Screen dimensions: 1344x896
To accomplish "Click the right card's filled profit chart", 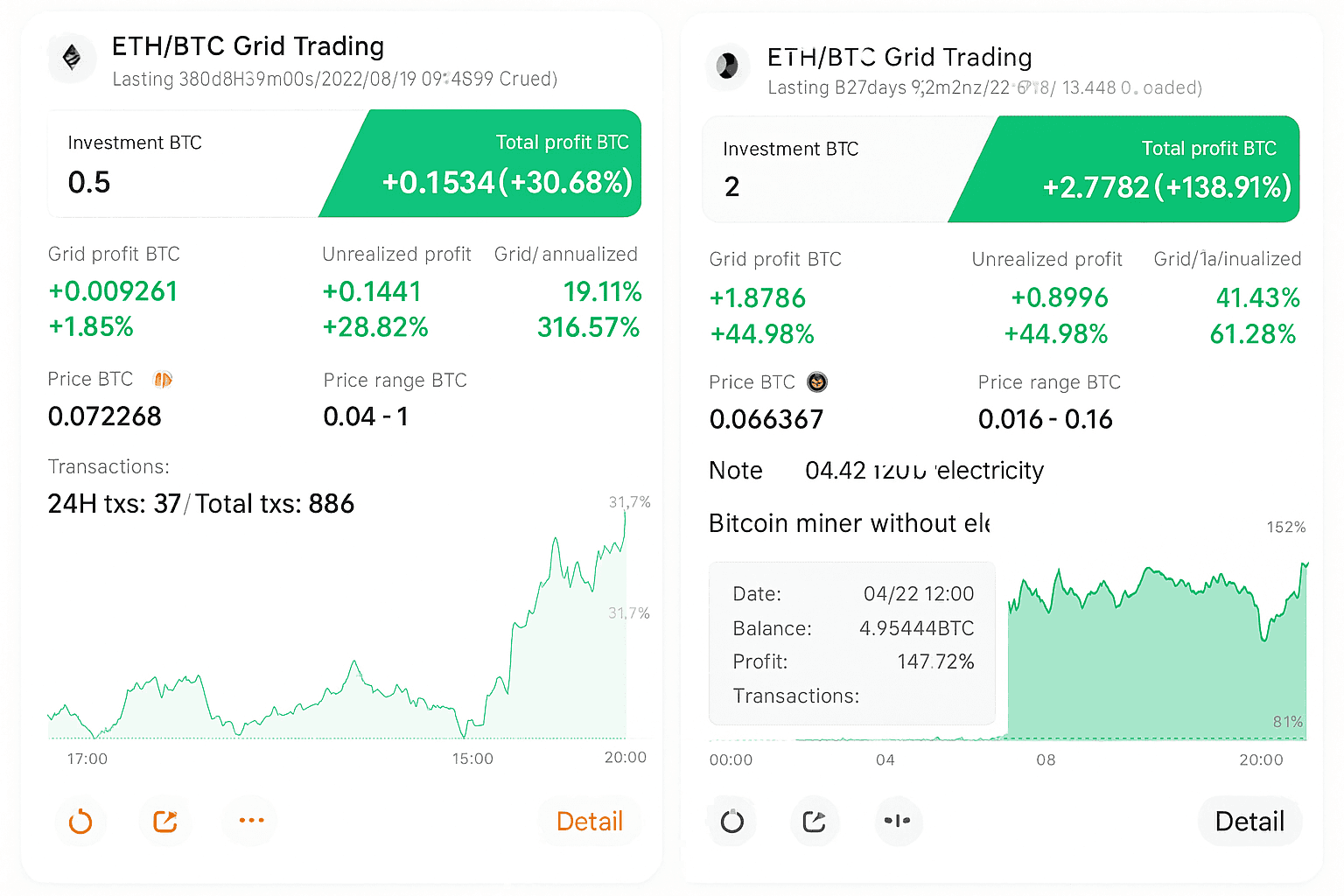I will (1157, 652).
